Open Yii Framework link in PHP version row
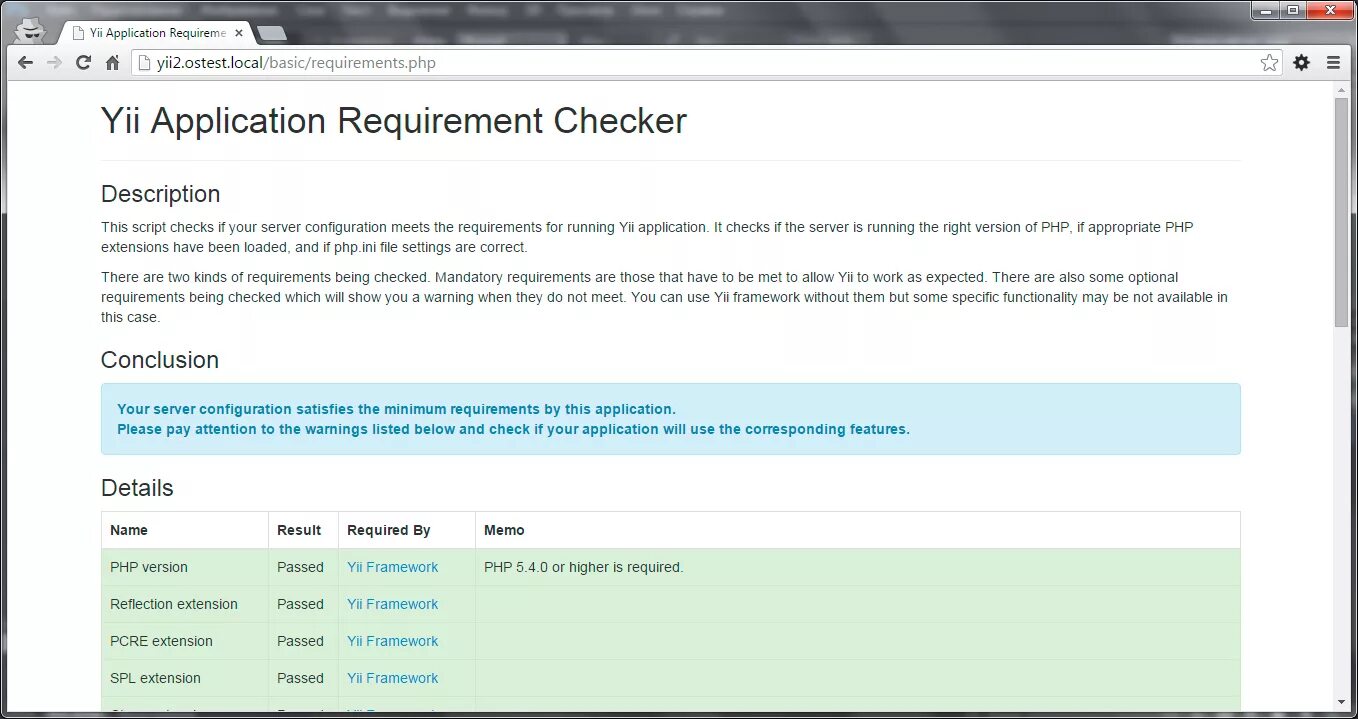This screenshot has height=719, width=1358. 392,567
